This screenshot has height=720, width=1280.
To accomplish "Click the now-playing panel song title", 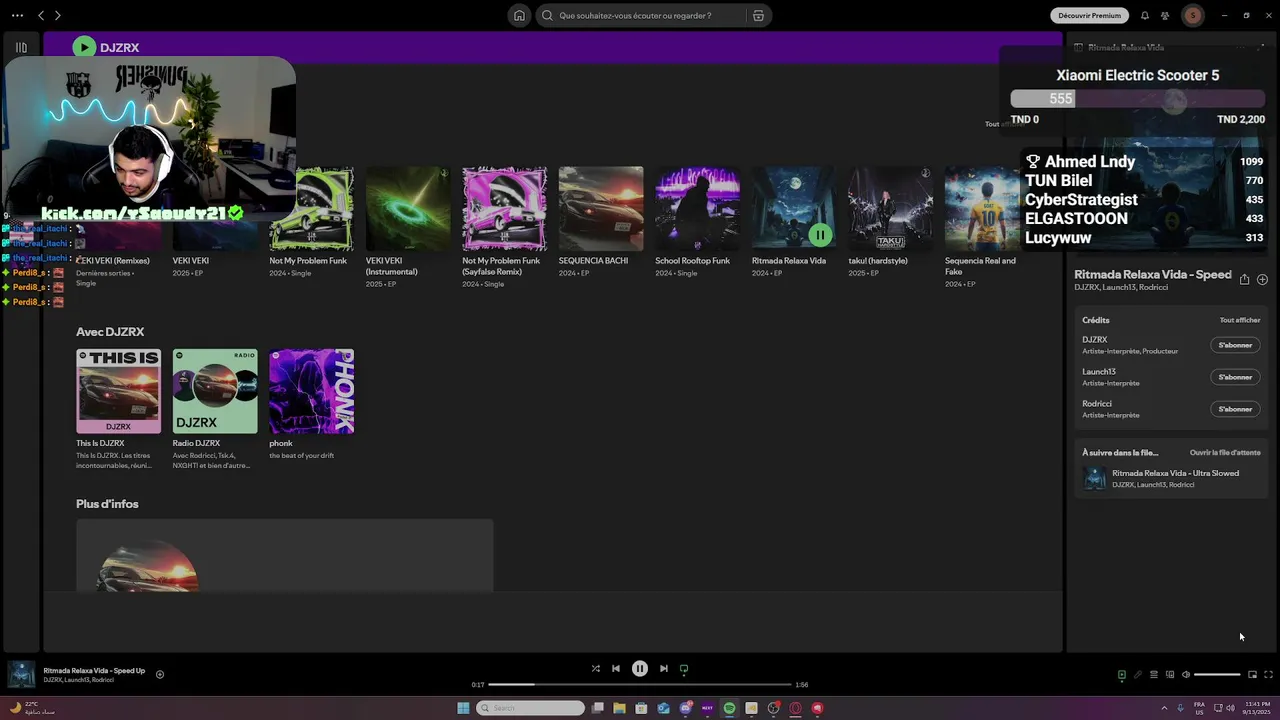I will pos(1153,274).
